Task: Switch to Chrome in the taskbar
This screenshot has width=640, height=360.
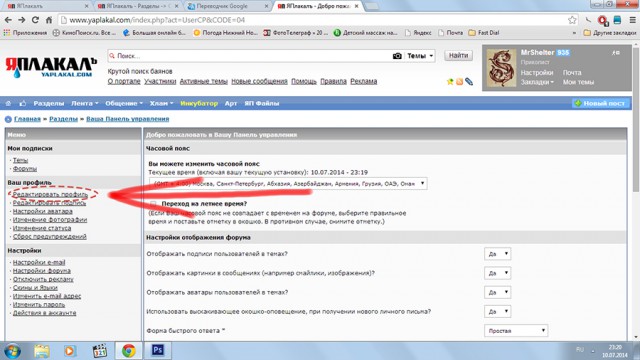Action: click(129, 351)
